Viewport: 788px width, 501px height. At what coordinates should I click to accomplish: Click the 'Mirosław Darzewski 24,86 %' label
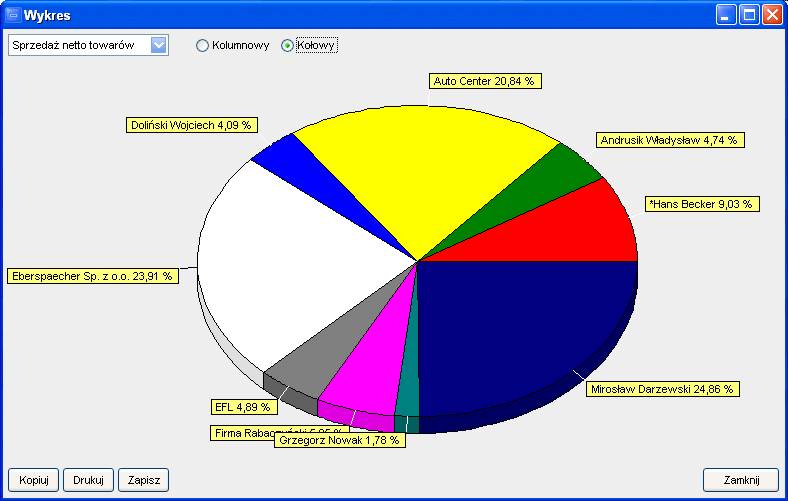pos(663,388)
